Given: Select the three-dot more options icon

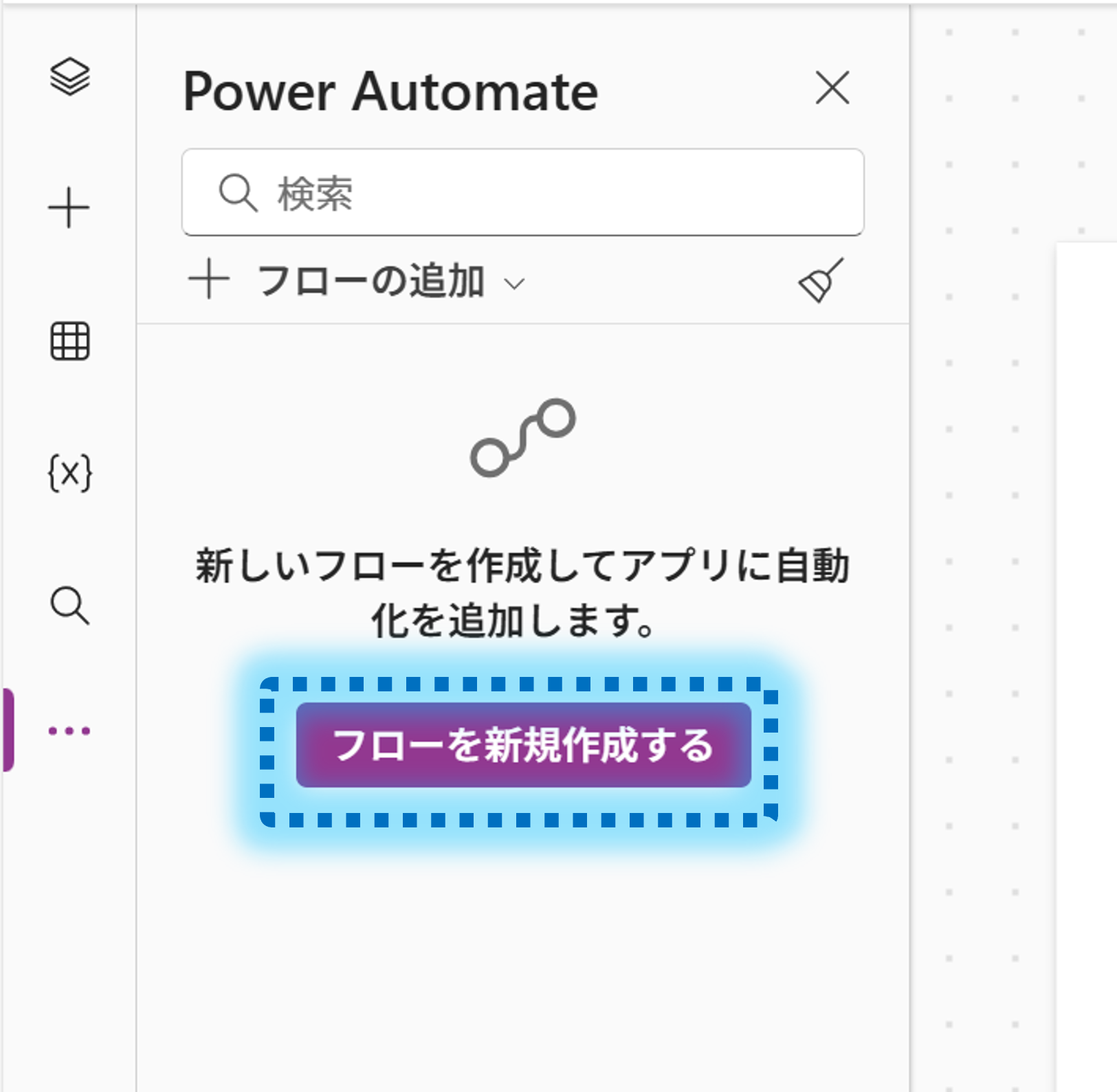Looking at the screenshot, I should (x=69, y=731).
